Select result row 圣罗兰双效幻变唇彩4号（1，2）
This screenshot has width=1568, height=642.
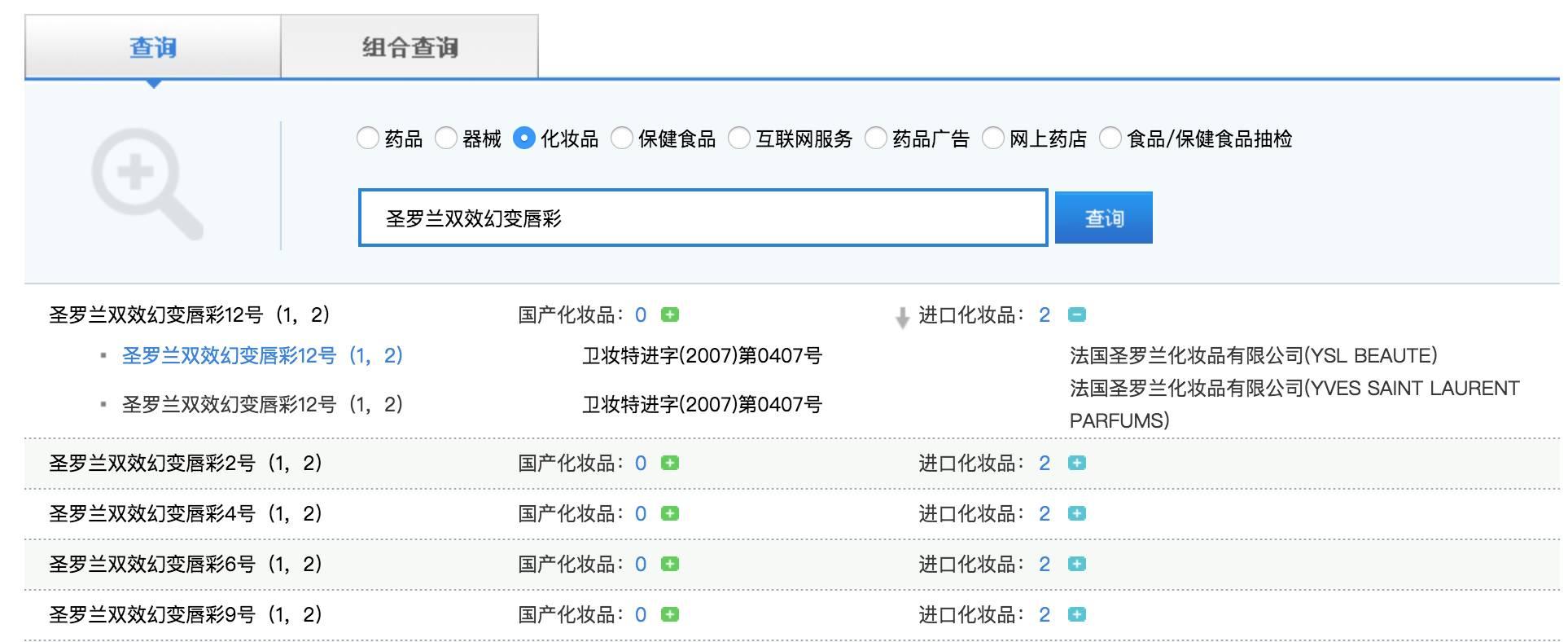[x=186, y=514]
